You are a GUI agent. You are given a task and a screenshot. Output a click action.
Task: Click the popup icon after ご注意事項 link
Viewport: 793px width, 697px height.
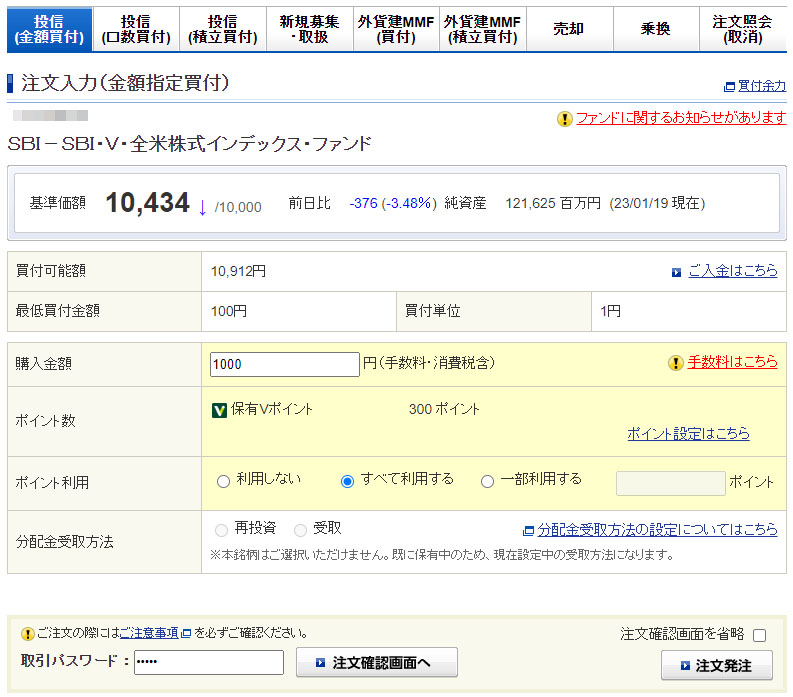click(x=186, y=634)
